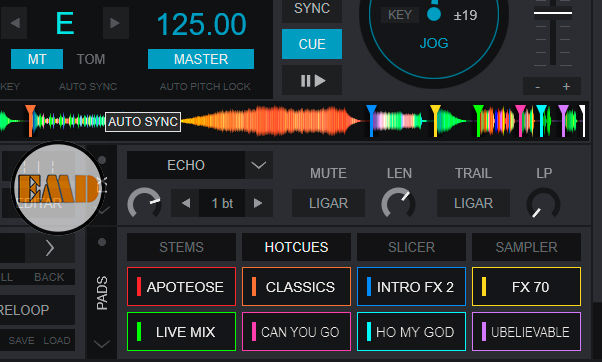Image resolution: width=602 pixels, height=362 pixels.
Task: Decrease beat length with left arrow
Action: 186,203
